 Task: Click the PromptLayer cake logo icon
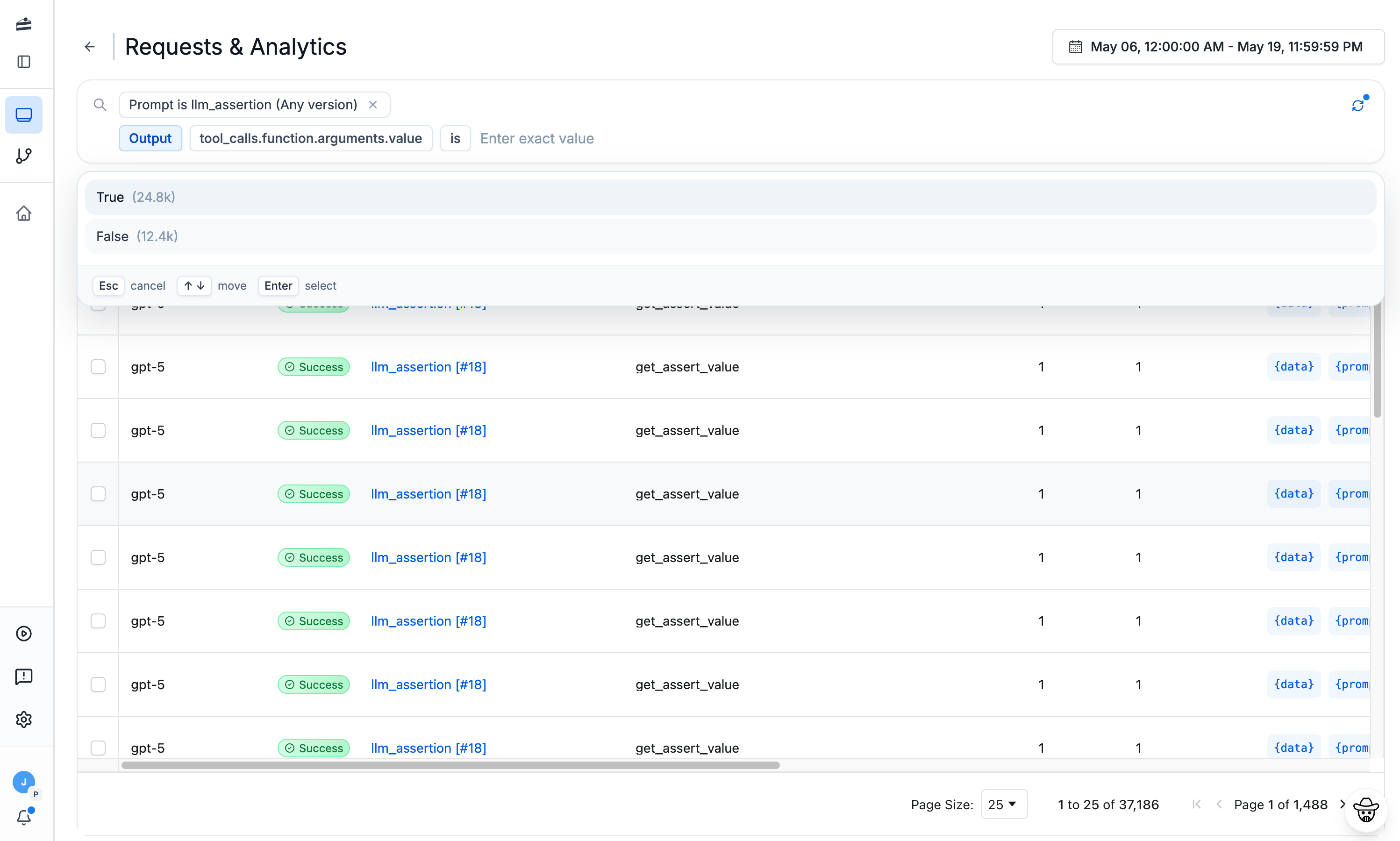coord(24,24)
